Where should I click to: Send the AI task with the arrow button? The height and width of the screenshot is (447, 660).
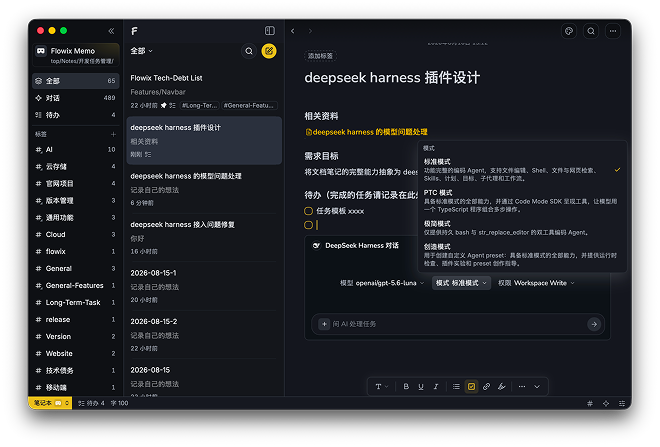click(594, 324)
